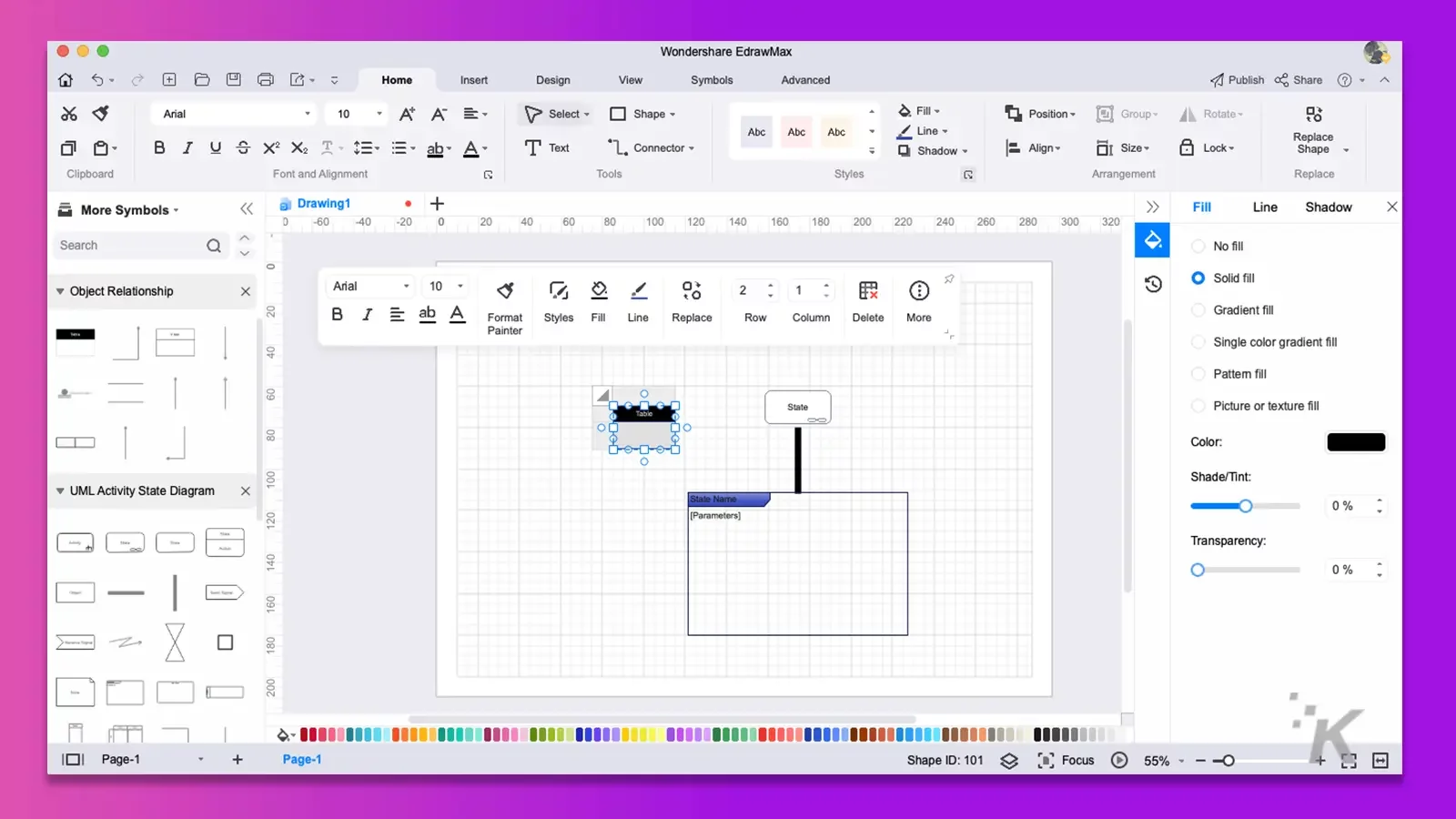Click the Fill bucket in the floating toolbar
Viewport: 1456px width, 819px height.
coord(598,302)
